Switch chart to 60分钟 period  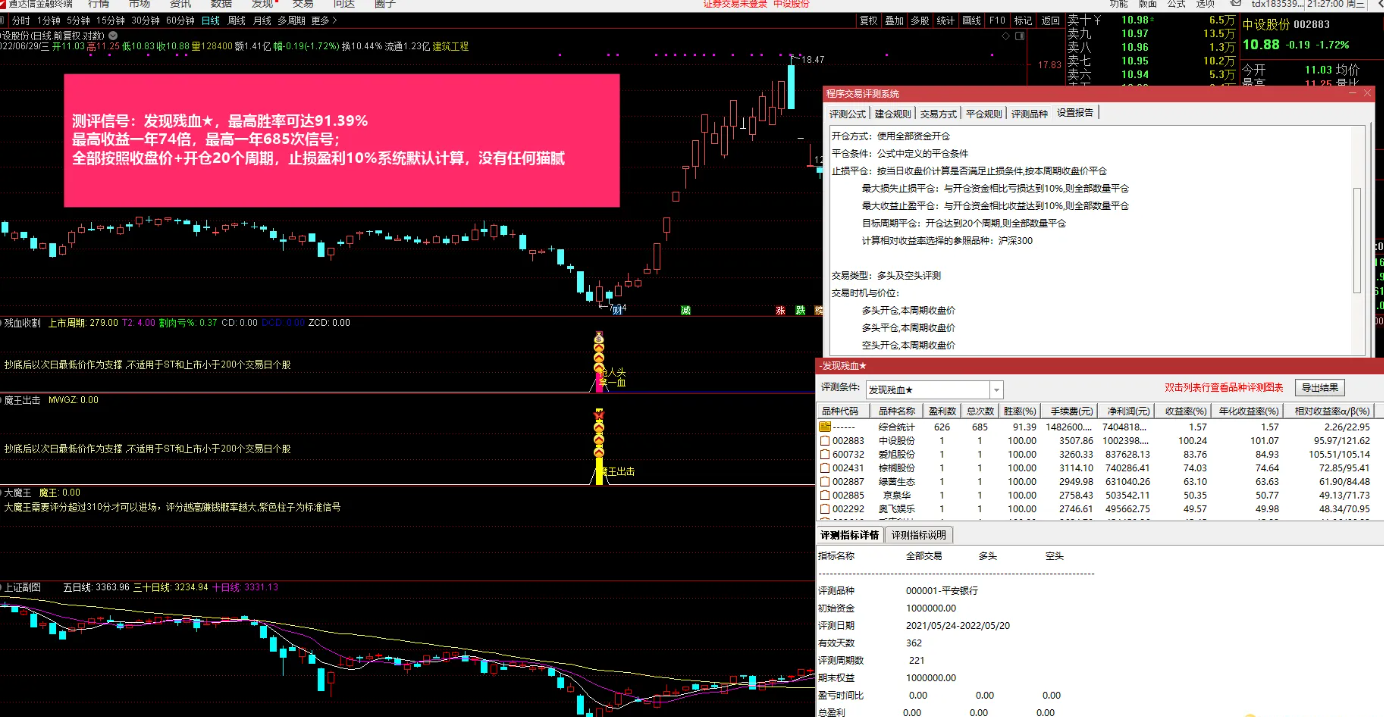180,20
